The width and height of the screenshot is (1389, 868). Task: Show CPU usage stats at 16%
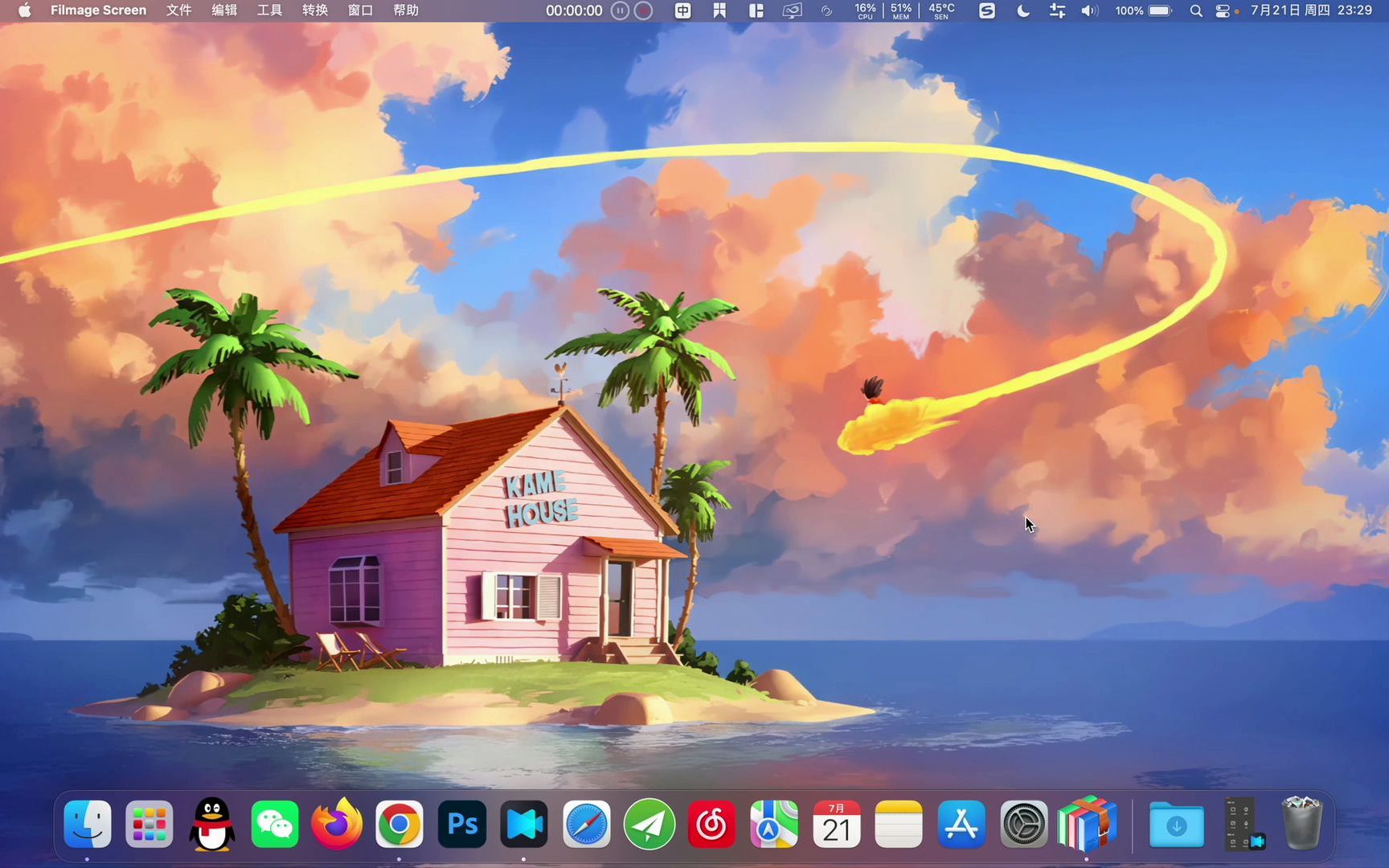point(866,10)
